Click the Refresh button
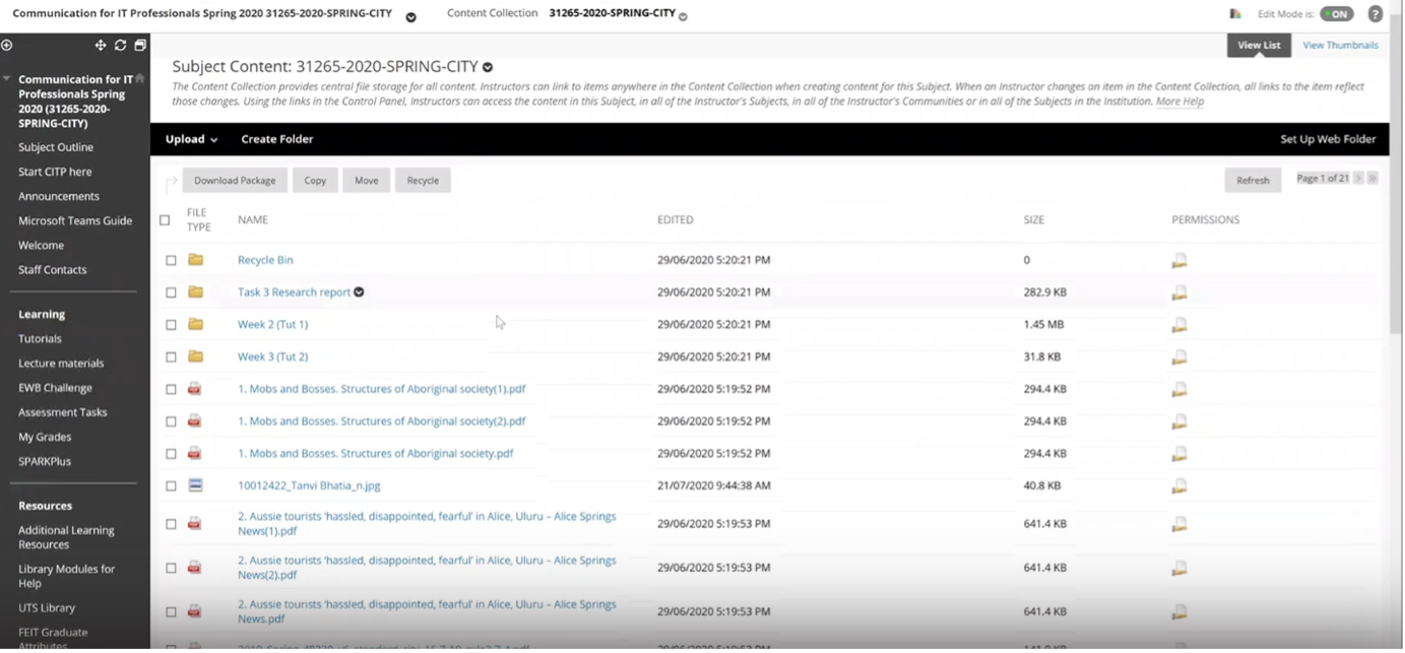The height and width of the screenshot is (653, 1405). pyautogui.click(x=1253, y=180)
